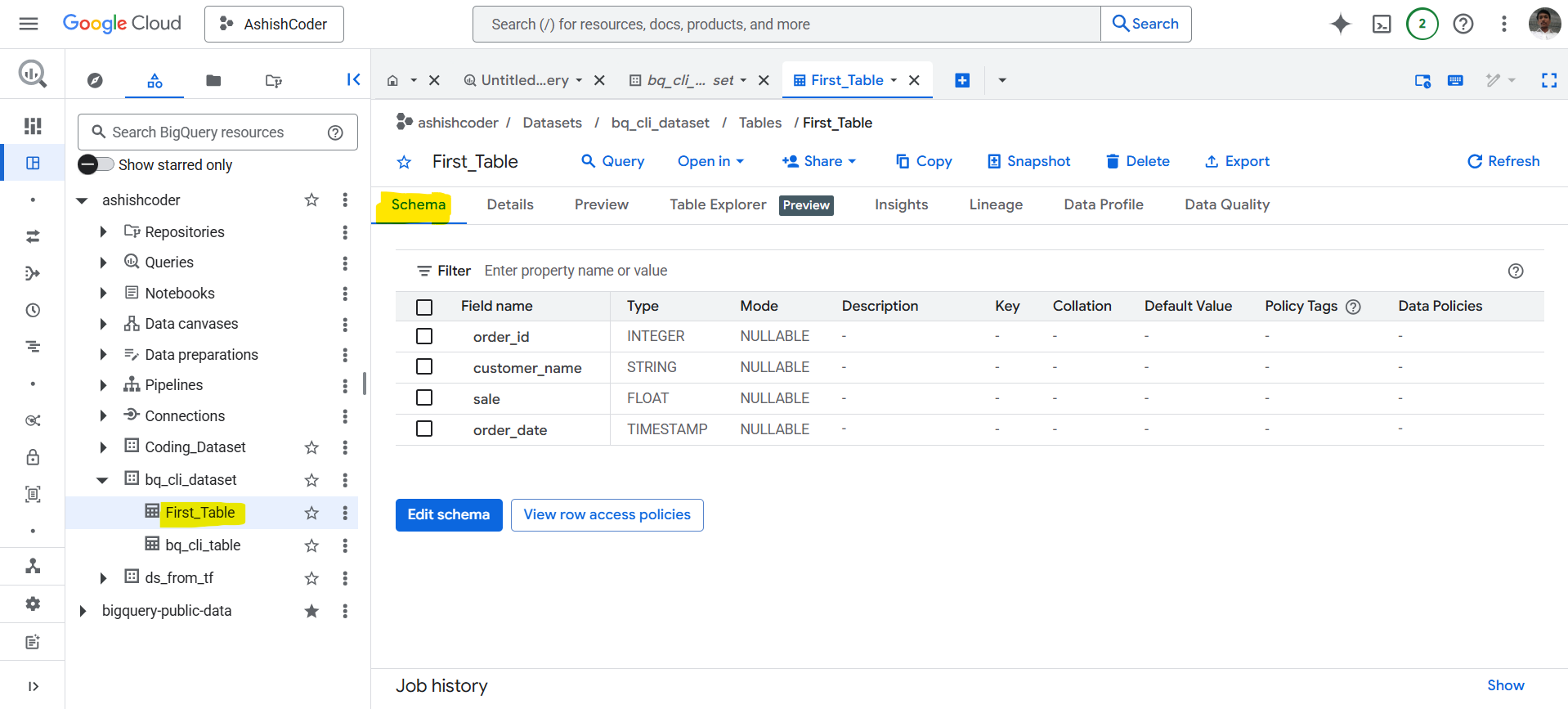Expand the Notebooks node
This screenshot has height=709, width=1568.
point(103,294)
